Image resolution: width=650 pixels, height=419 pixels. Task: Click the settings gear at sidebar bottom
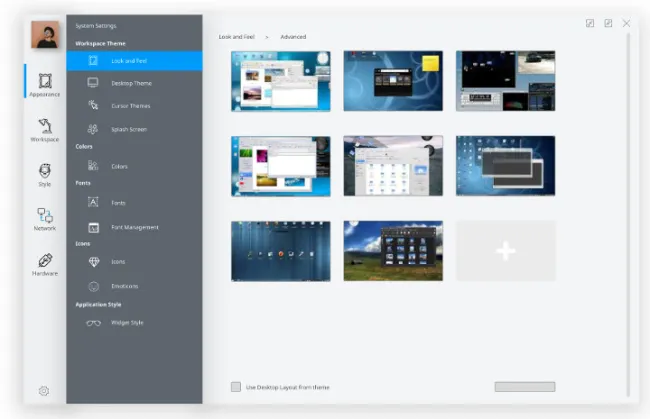(44, 391)
